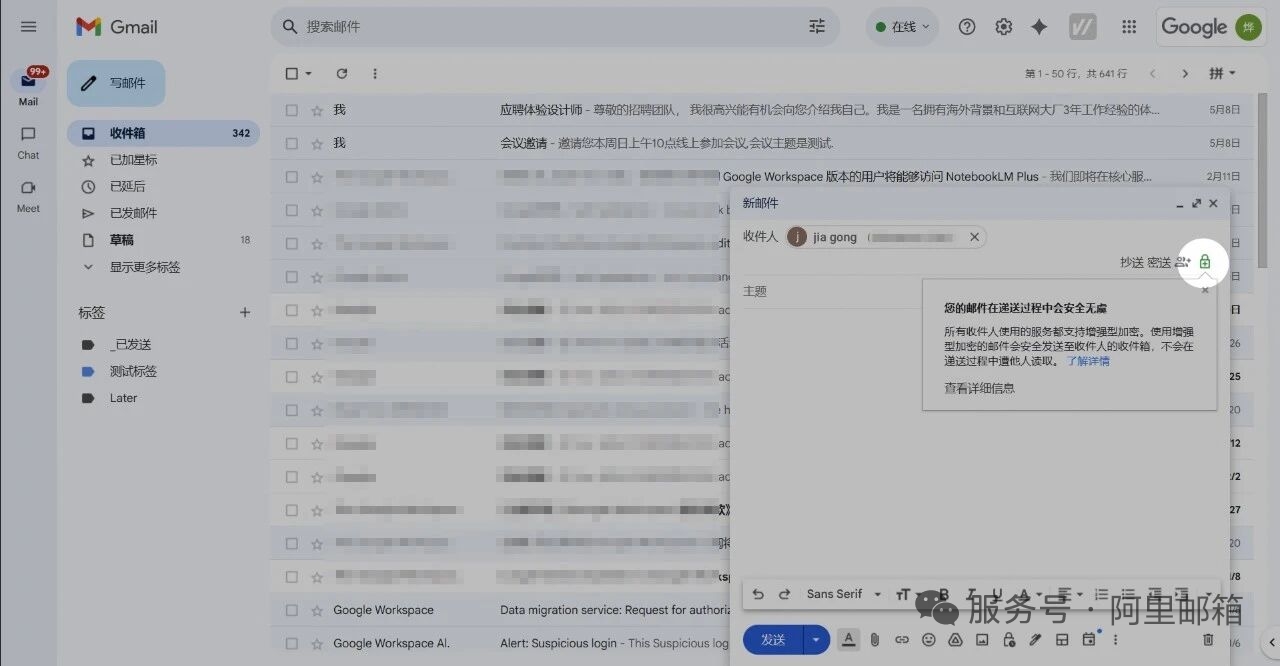Image resolution: width=1280 pixels, height=666 pixels.
Task: Insert an emoji into the email
Action: coord(928,639)
